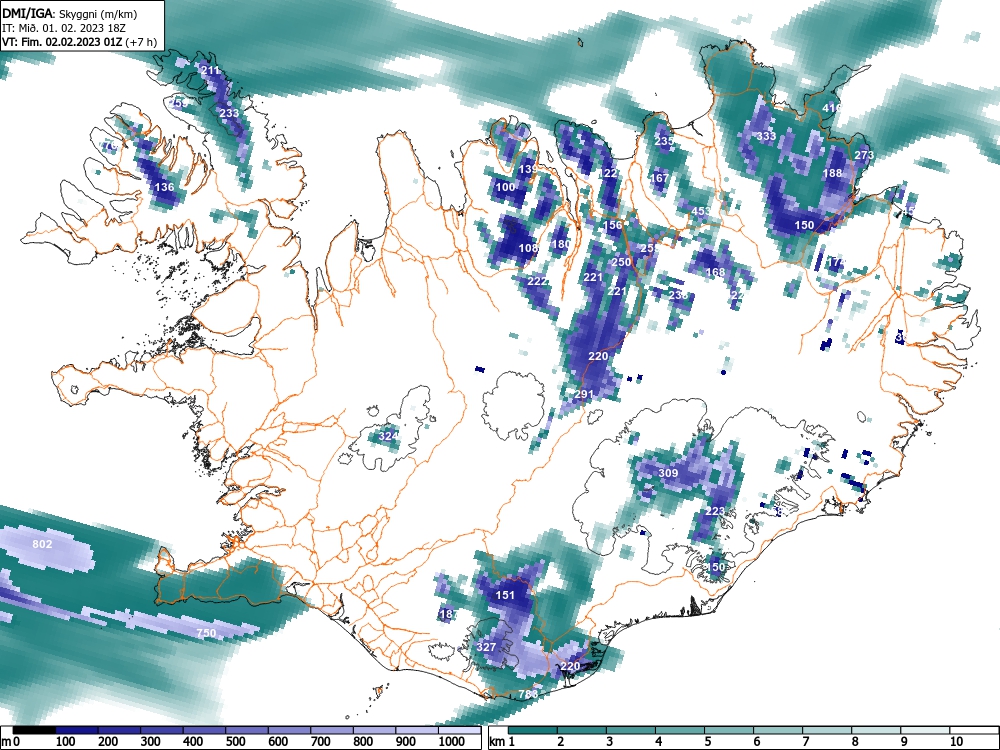Click the visibility value 167
Viewport: 1000px width, 750px height.
click(659, 178)
